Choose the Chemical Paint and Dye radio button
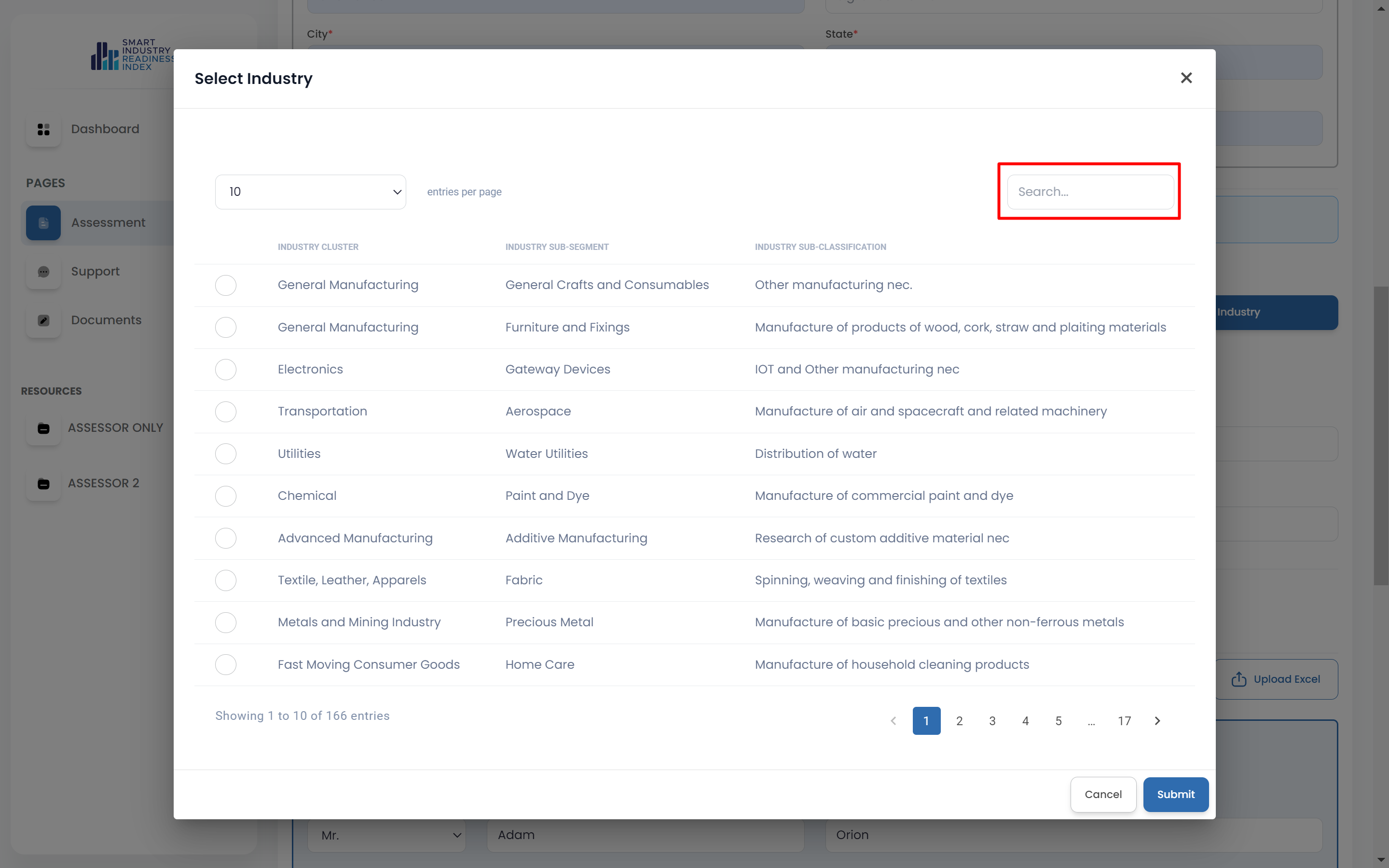The image size is (1389, 868). point(226,496)
